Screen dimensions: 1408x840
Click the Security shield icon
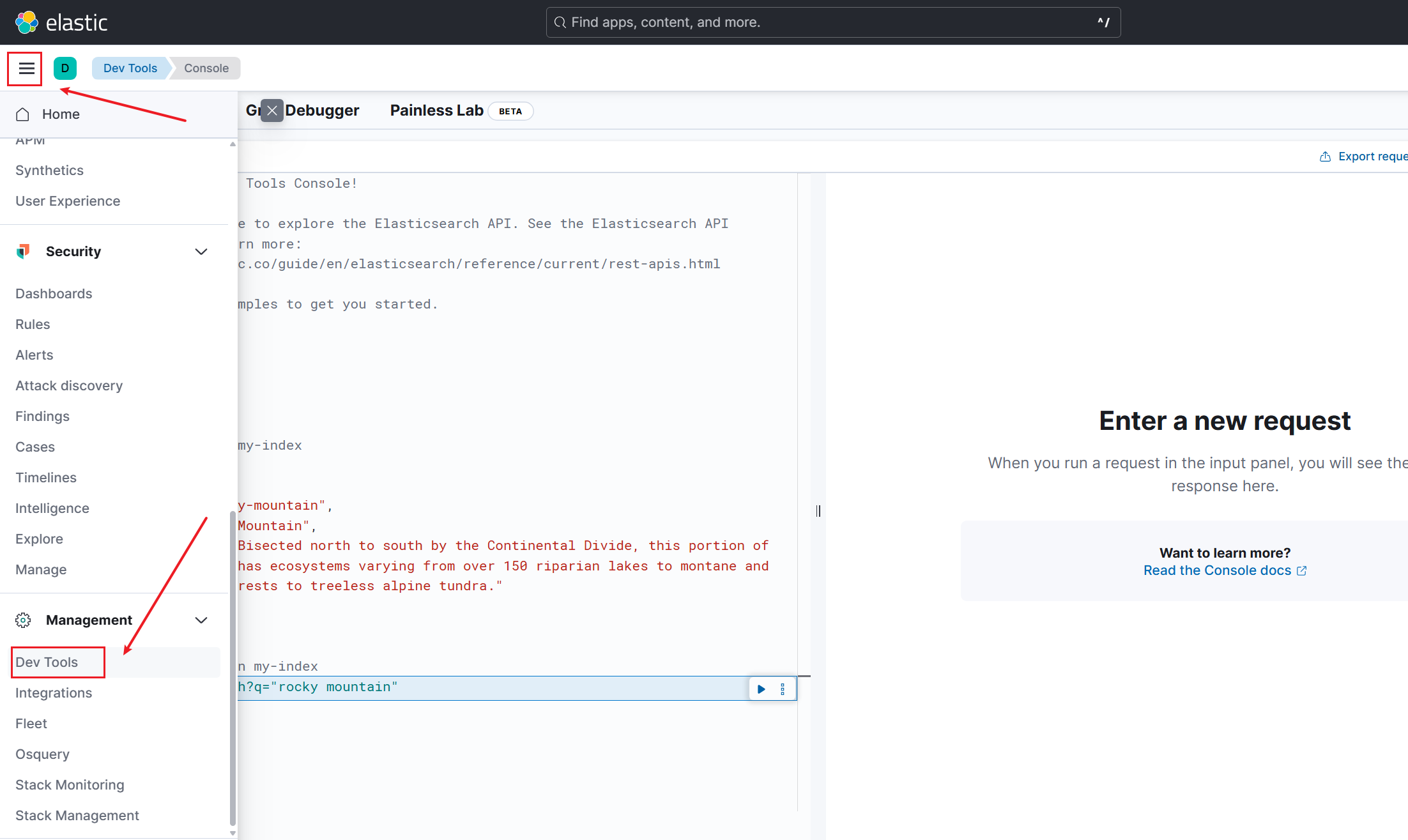23,251
